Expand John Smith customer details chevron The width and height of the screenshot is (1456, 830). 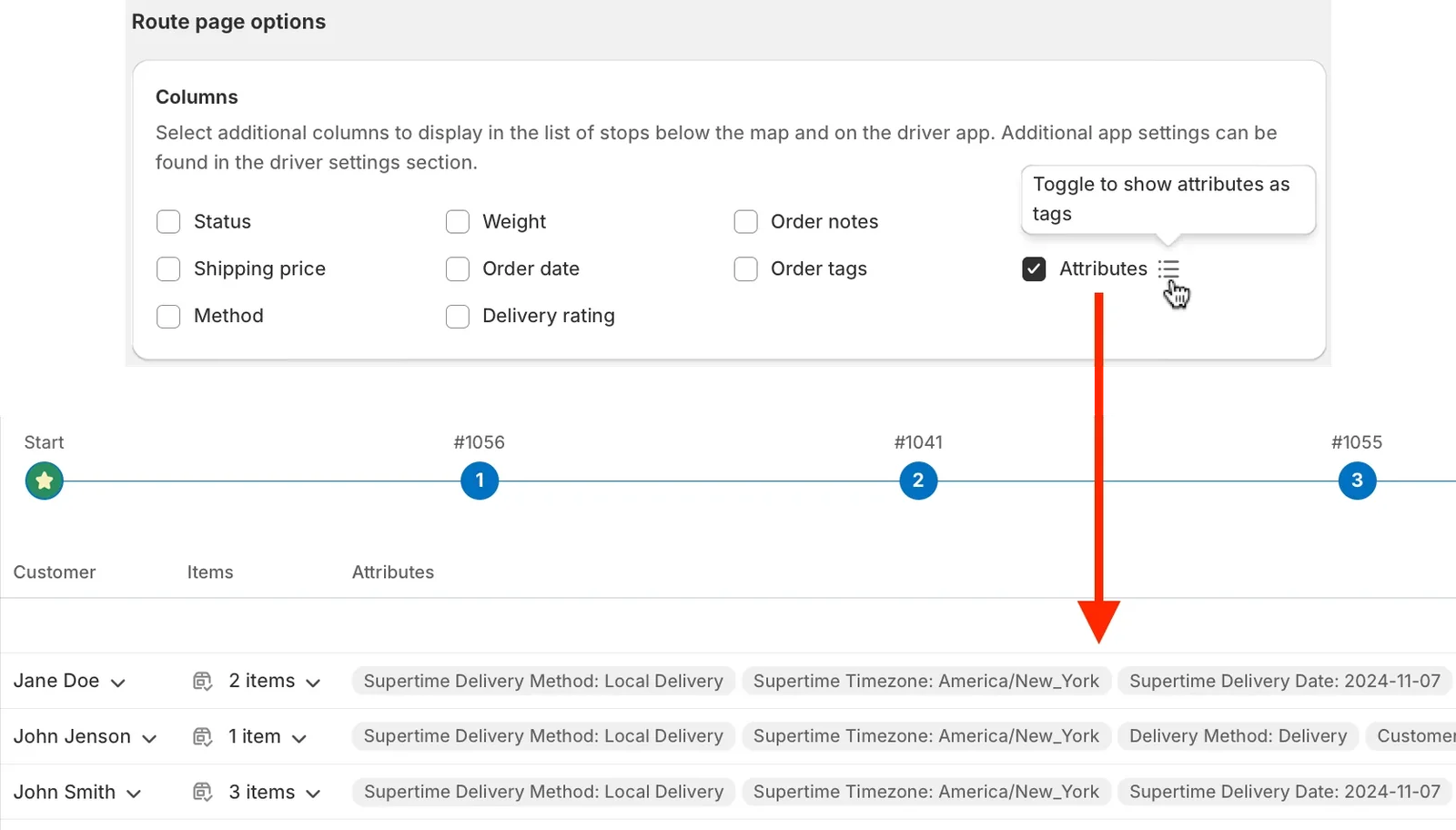[x=134, y=794]
